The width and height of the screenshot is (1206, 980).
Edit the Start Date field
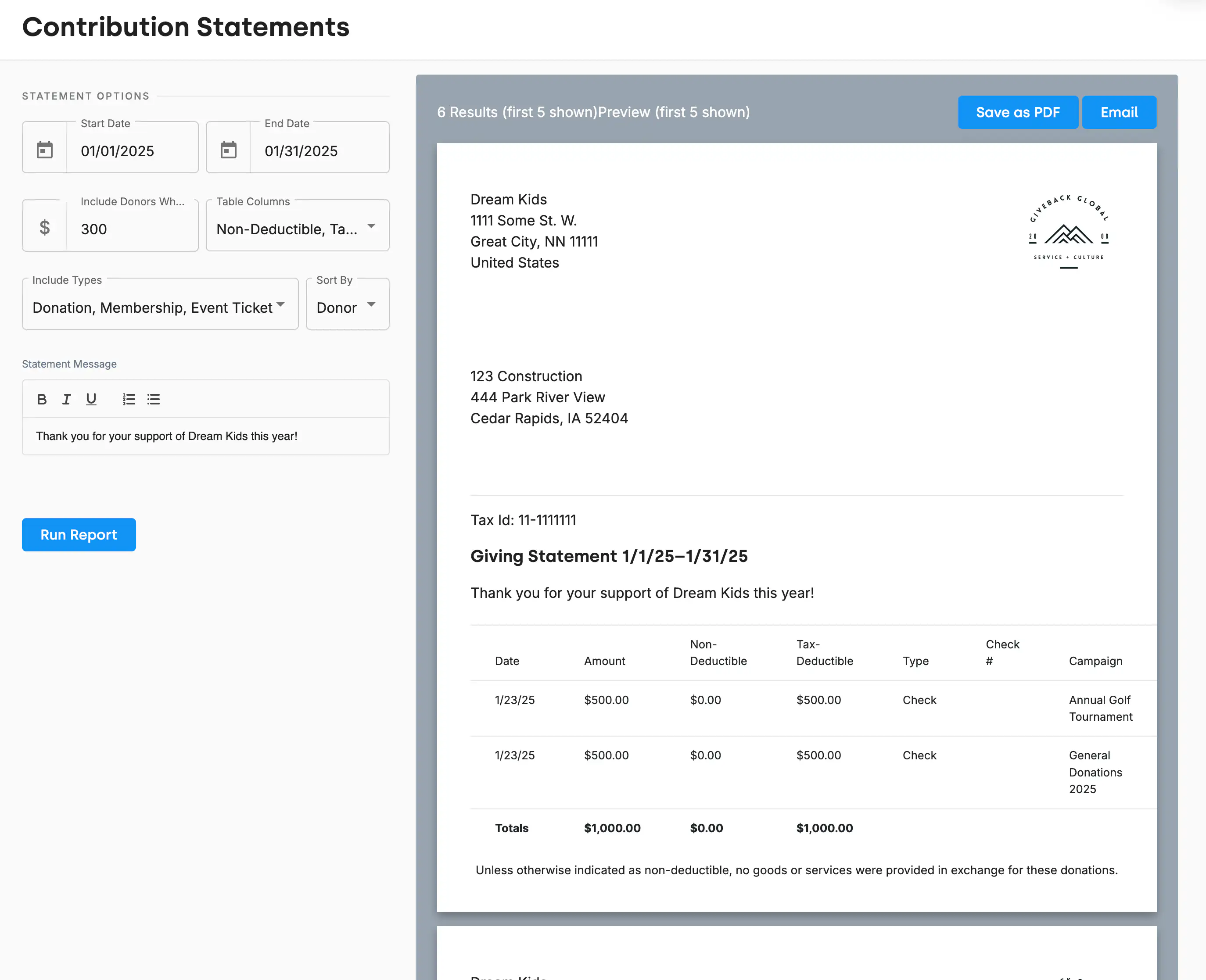tap(132, 151)
